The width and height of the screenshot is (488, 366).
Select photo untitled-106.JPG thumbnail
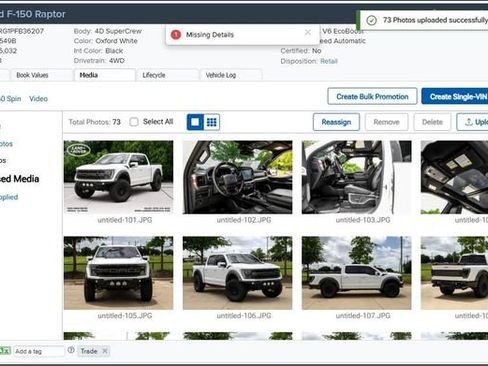[x=238, y=273]
